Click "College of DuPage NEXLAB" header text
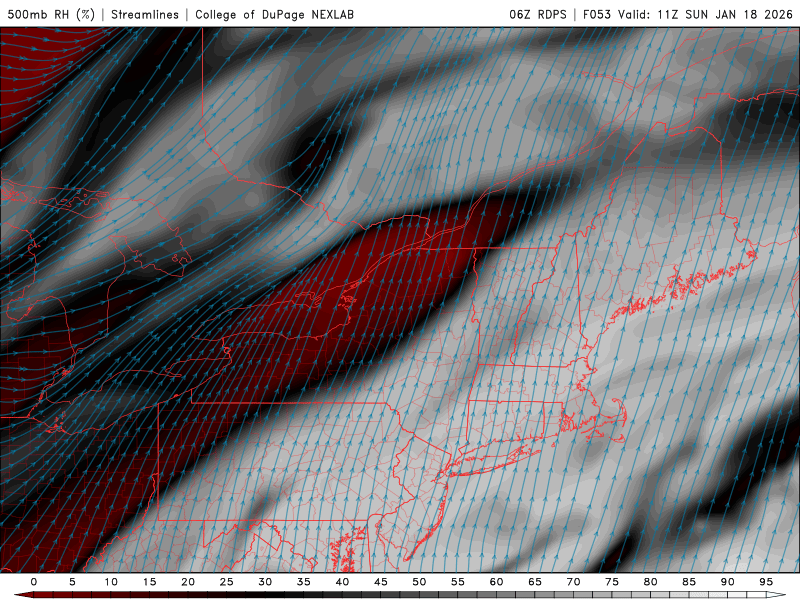This screenshot has height=600, width=800. [274, 14]
